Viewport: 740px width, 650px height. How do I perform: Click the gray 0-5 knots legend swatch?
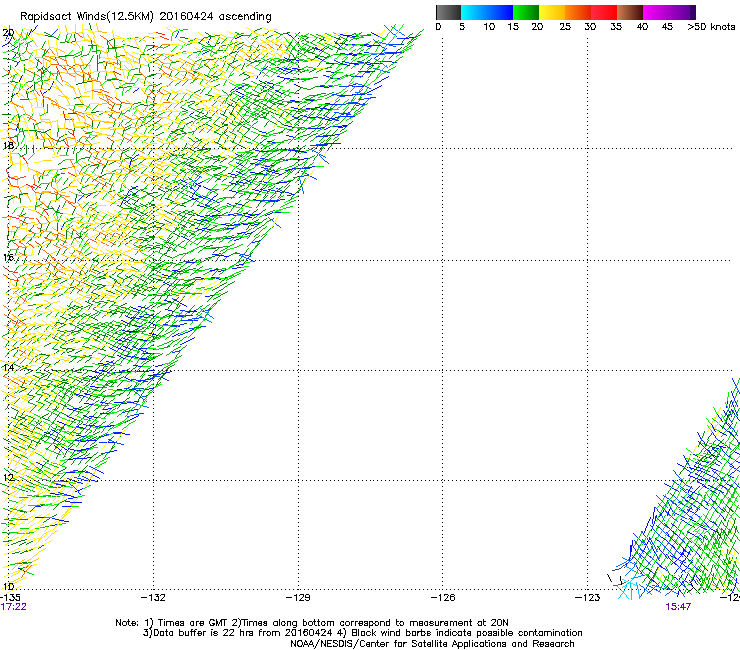pyautogui.click(x=448, y=12)
